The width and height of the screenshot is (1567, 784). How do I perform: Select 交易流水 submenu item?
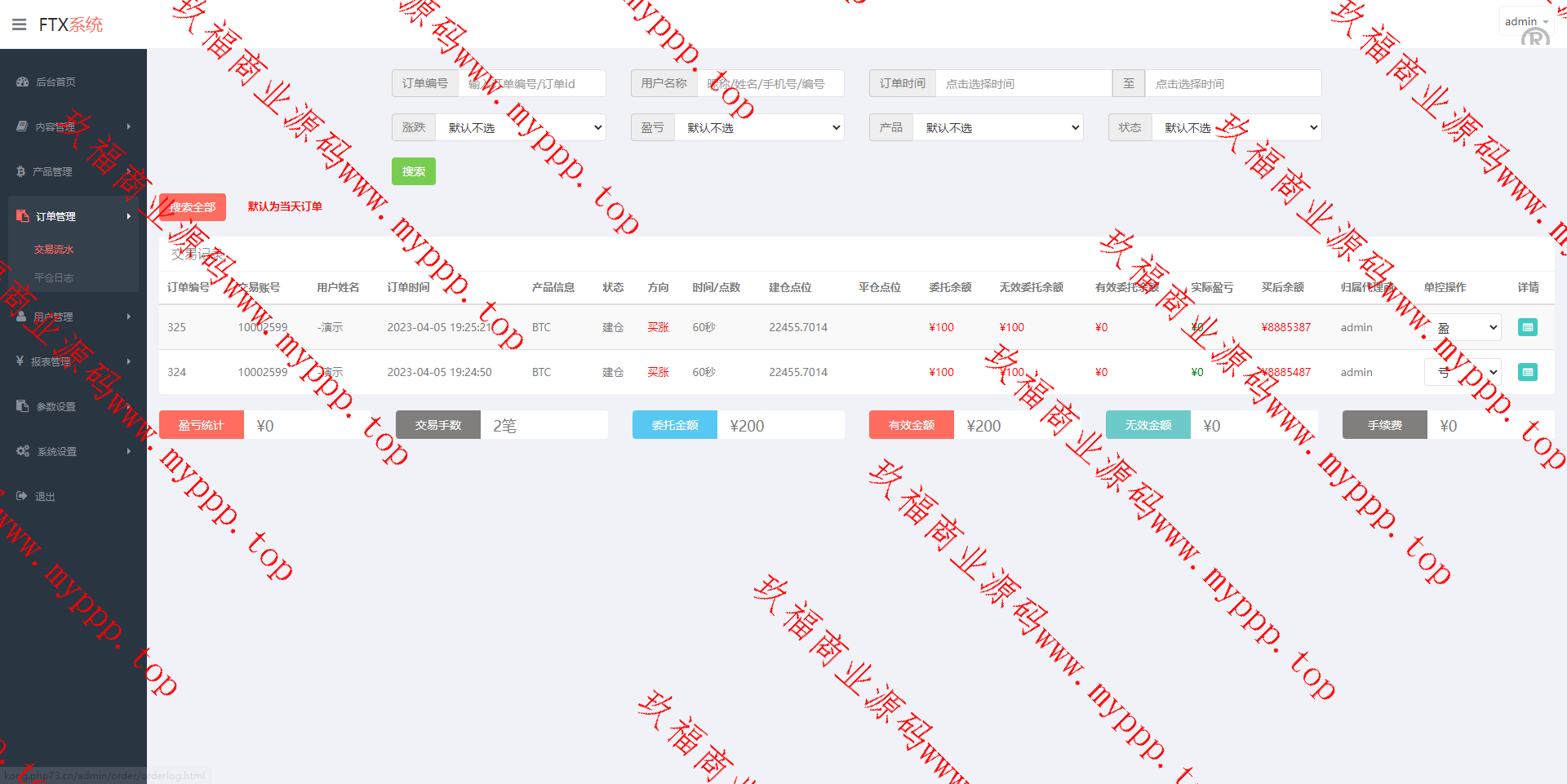coord(54,250)
